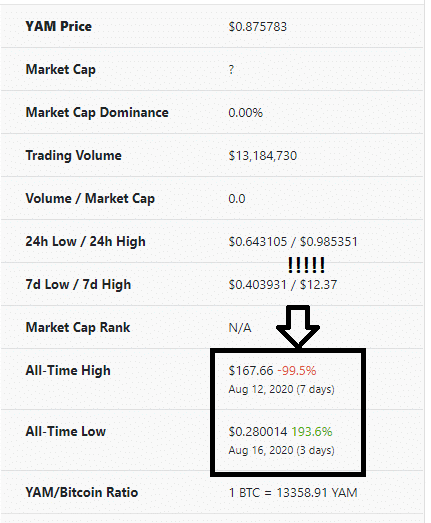Click the exclamation marks annotation
Screen dimensions: 431x523
point(306,265)
